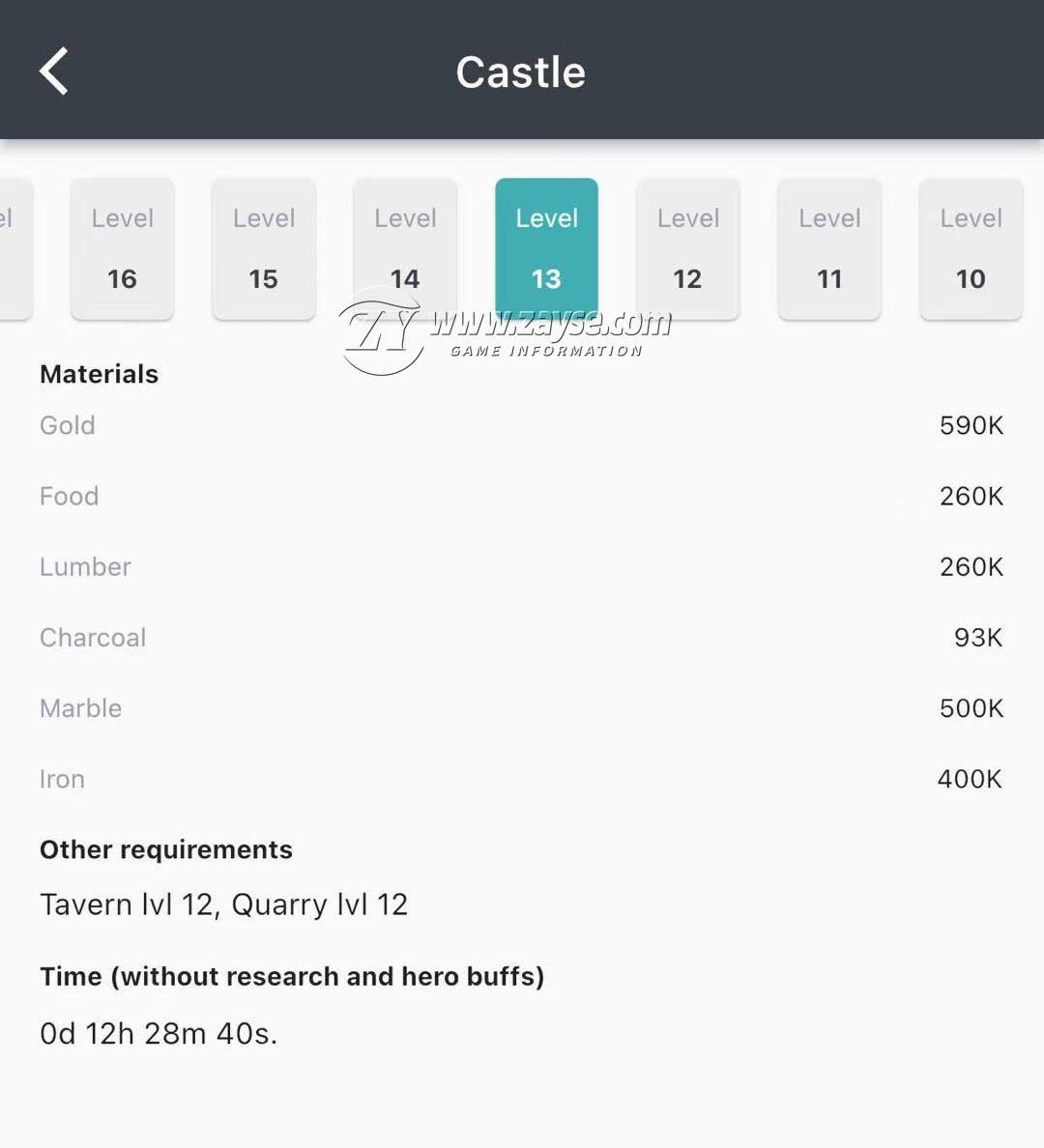This screenshot has height=1148, width=1044.
Task: Click the Castle page title
Action: click(x=521, y=72)
